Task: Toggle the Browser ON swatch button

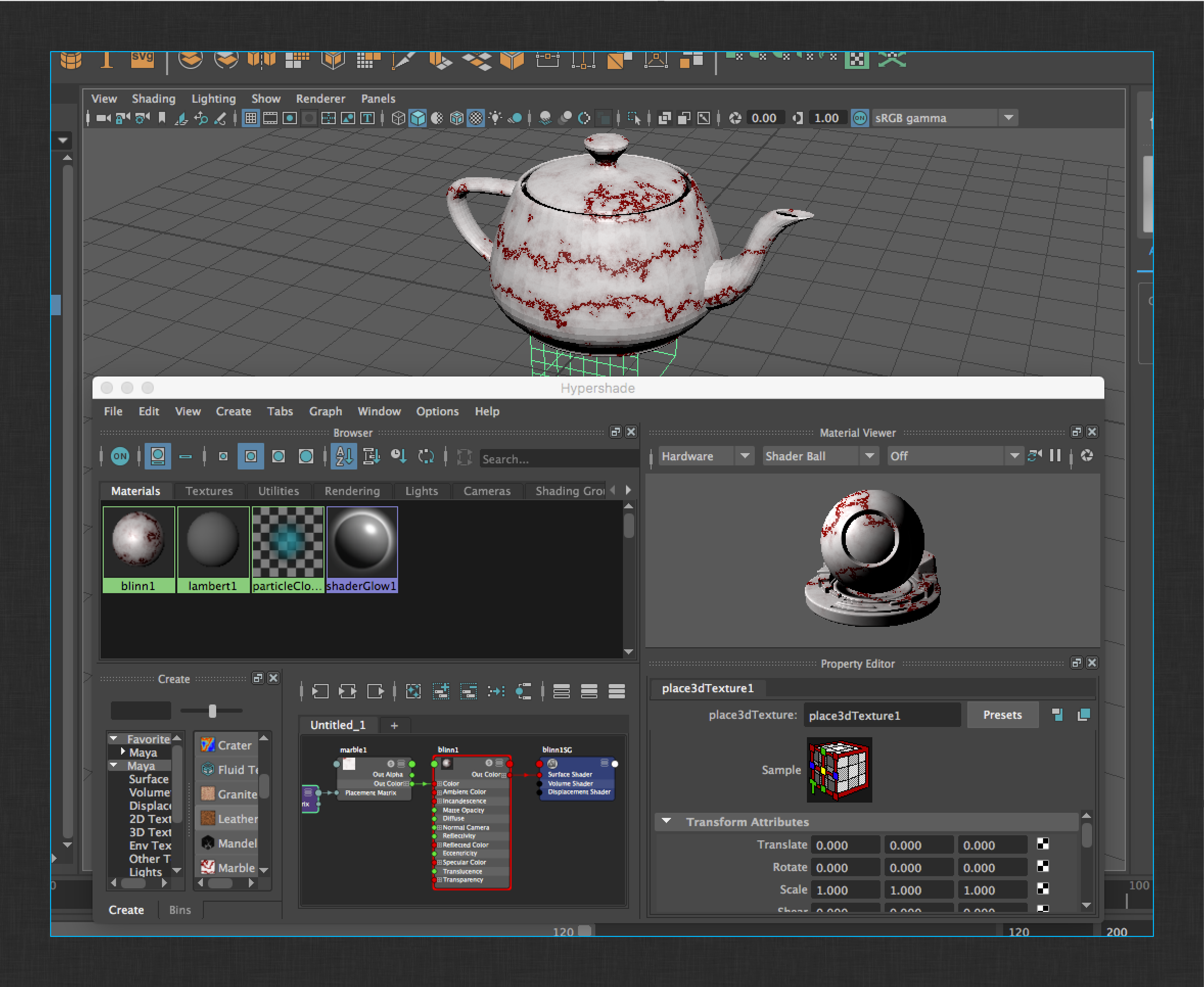Action: click(120, 456)
